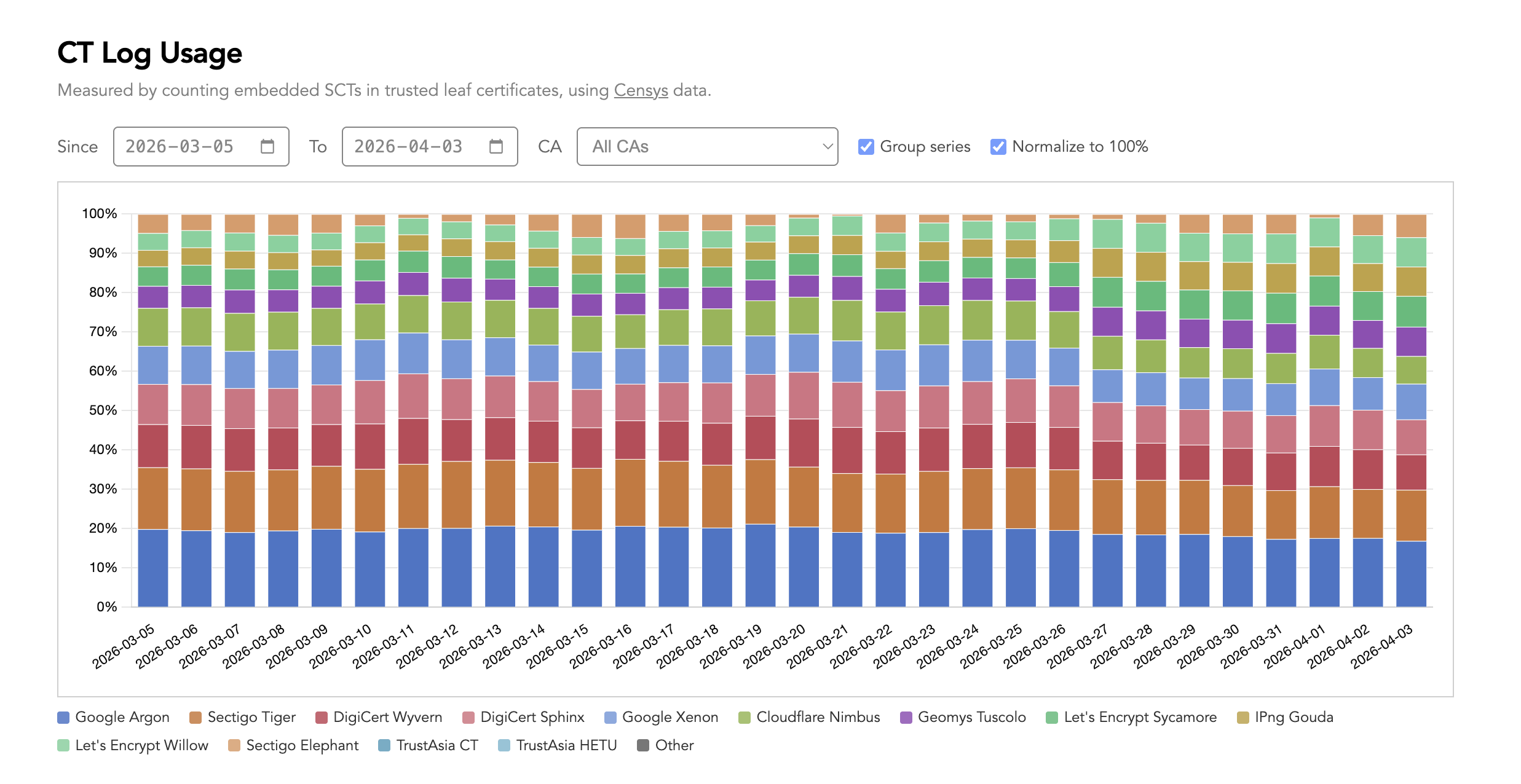Toggle Sectigo Tiger legend swatch

(x=196, y=717)
